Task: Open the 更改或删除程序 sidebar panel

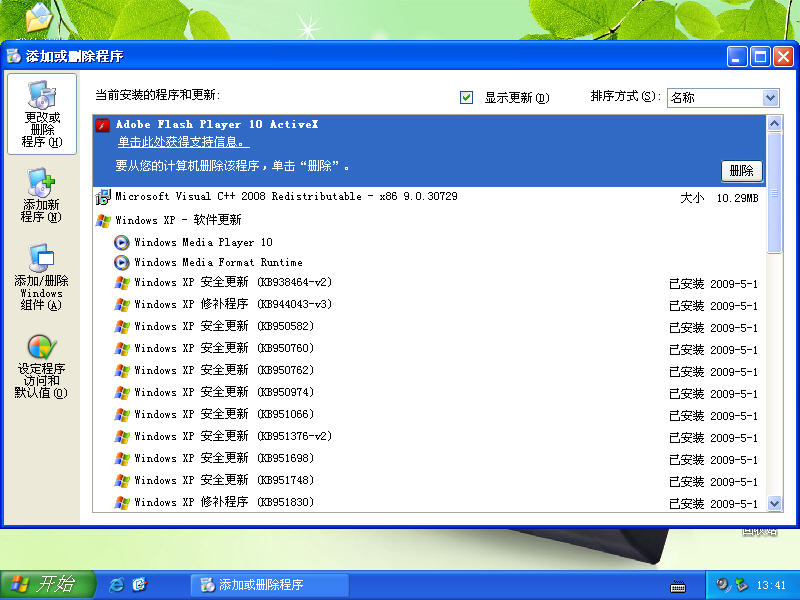Action: [x=42, y=114]
